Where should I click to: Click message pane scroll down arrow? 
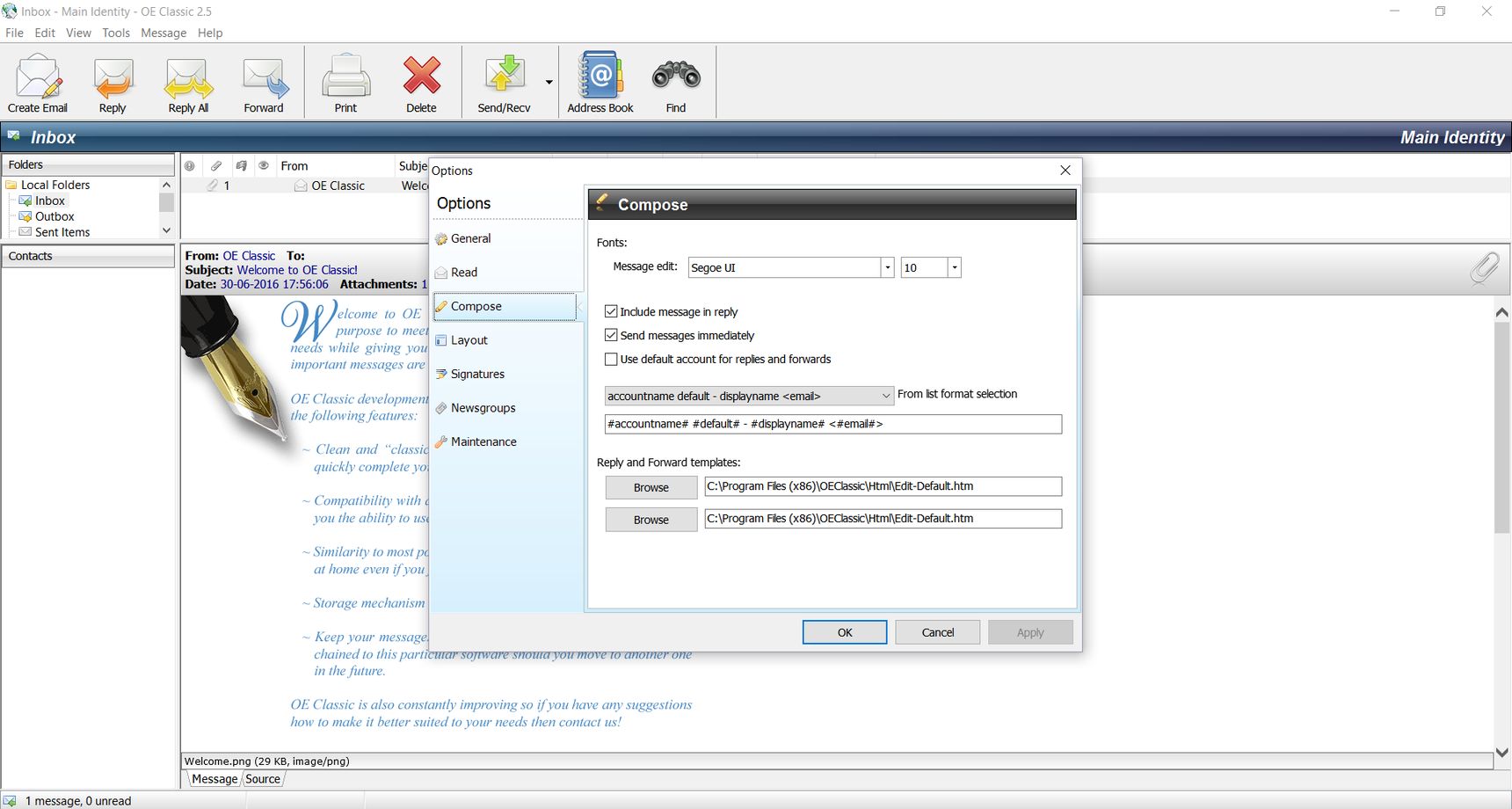(x=1502, y=753)
